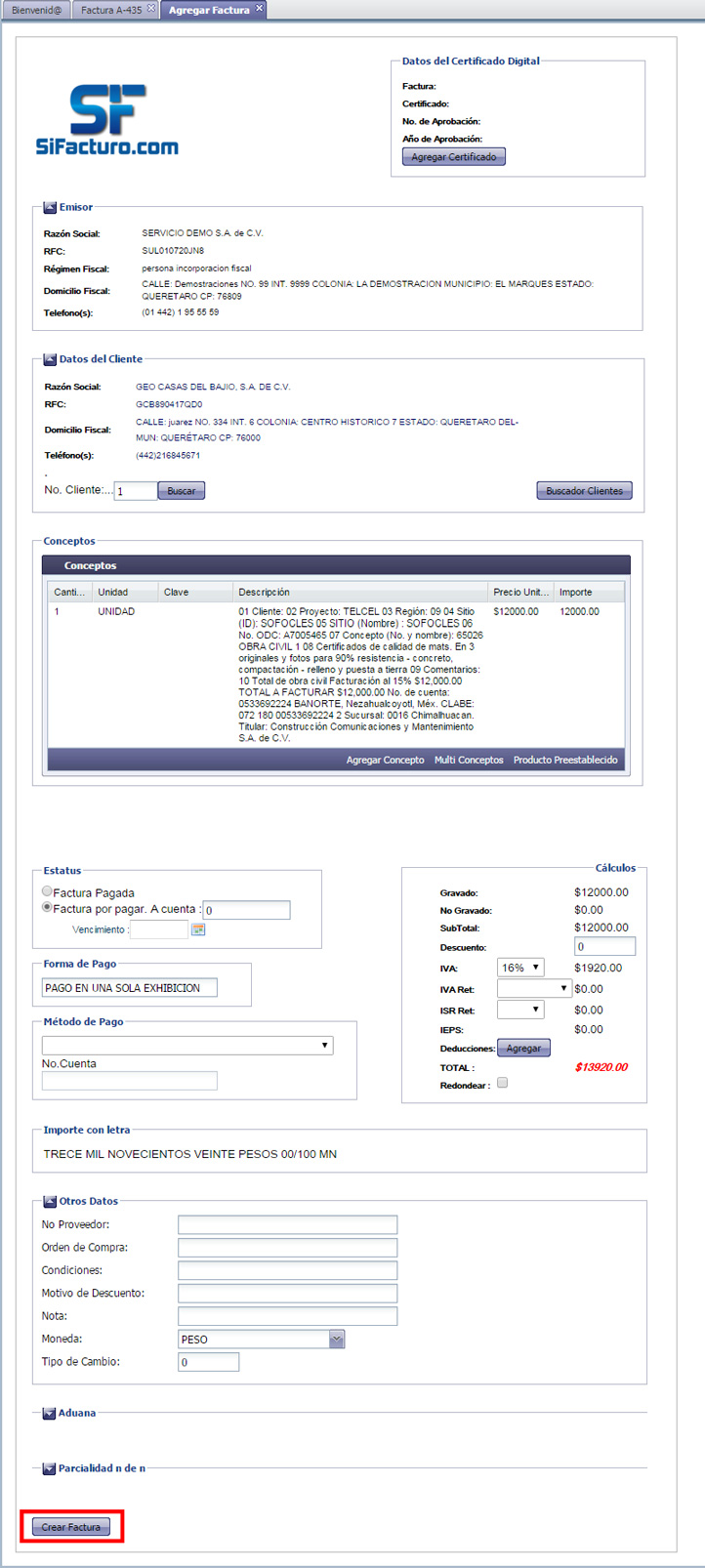This screenshot has width=705, height=1568.
Task: Click the Agregar Certificado button
Action: [x=453, y=157]
